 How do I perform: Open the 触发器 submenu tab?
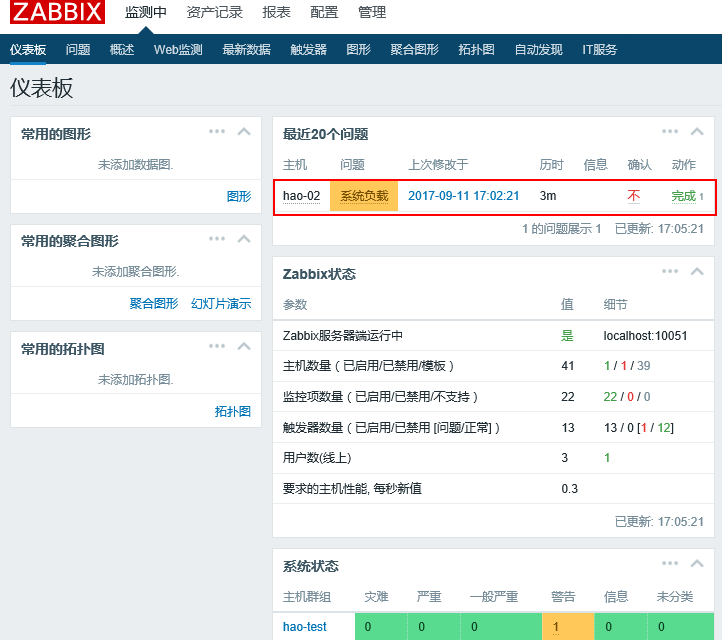[x=309, y=49]
